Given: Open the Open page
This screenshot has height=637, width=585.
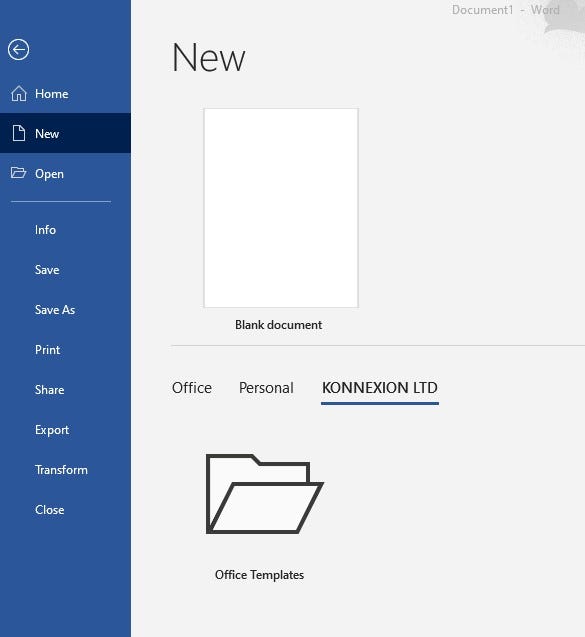Looking at the screenshot, I should coord(65,173).
